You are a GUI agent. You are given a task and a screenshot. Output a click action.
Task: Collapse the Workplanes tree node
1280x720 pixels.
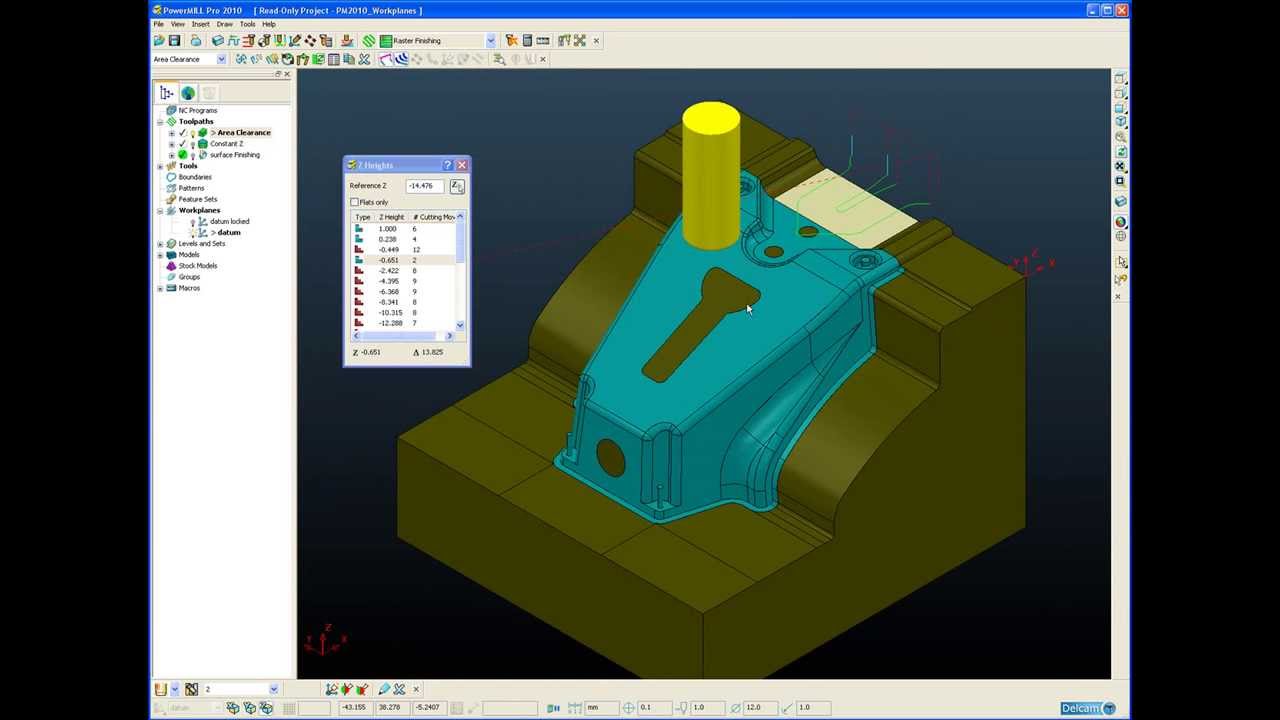tap(160, 211)
